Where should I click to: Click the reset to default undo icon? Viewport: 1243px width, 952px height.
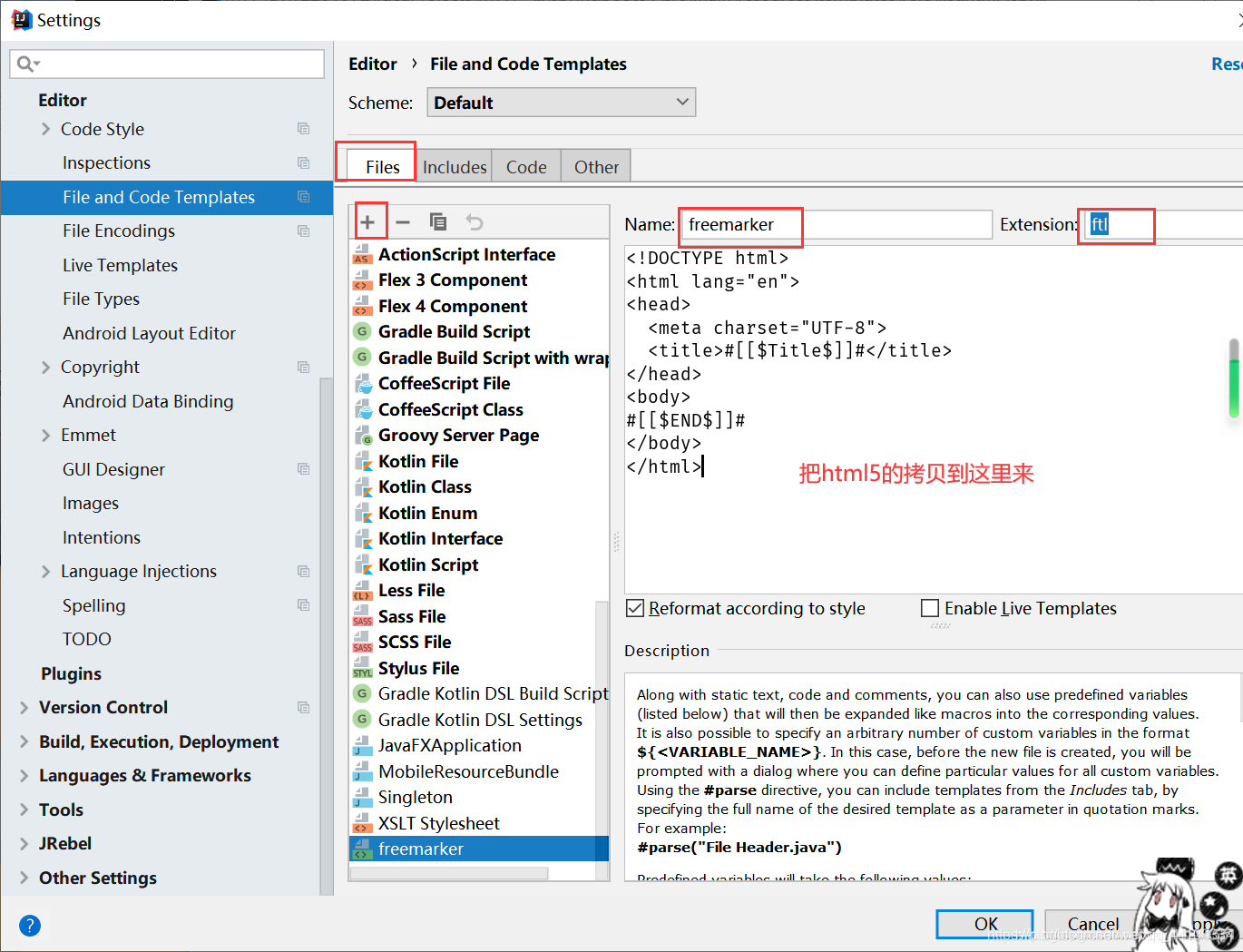[474, 221]
